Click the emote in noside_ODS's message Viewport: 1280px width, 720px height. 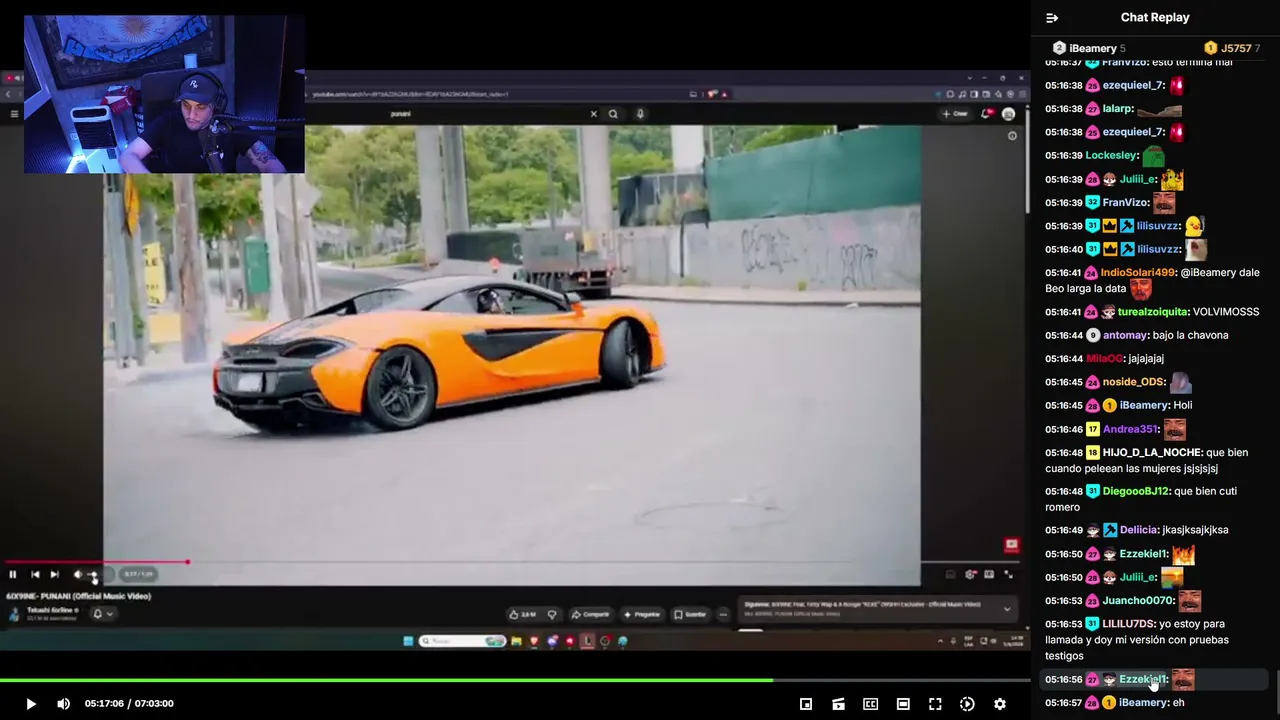(1181, 382)
